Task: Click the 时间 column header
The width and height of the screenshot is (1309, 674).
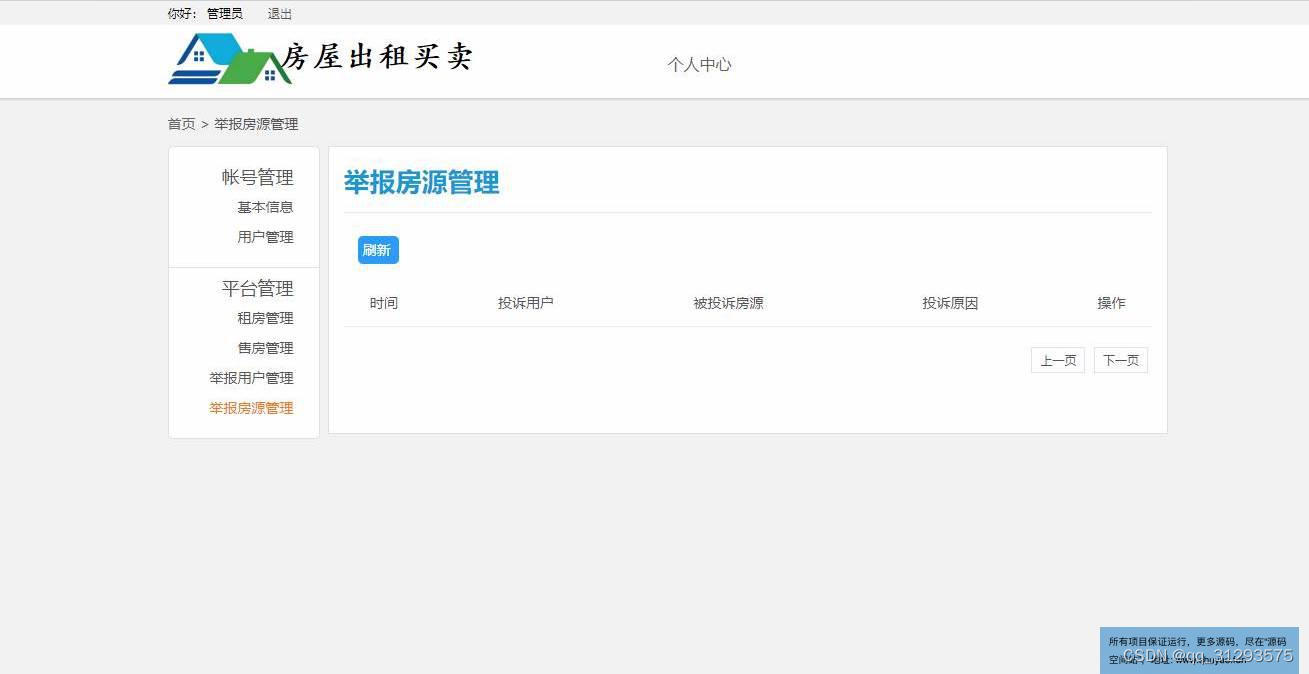Action: pos(383,303)
